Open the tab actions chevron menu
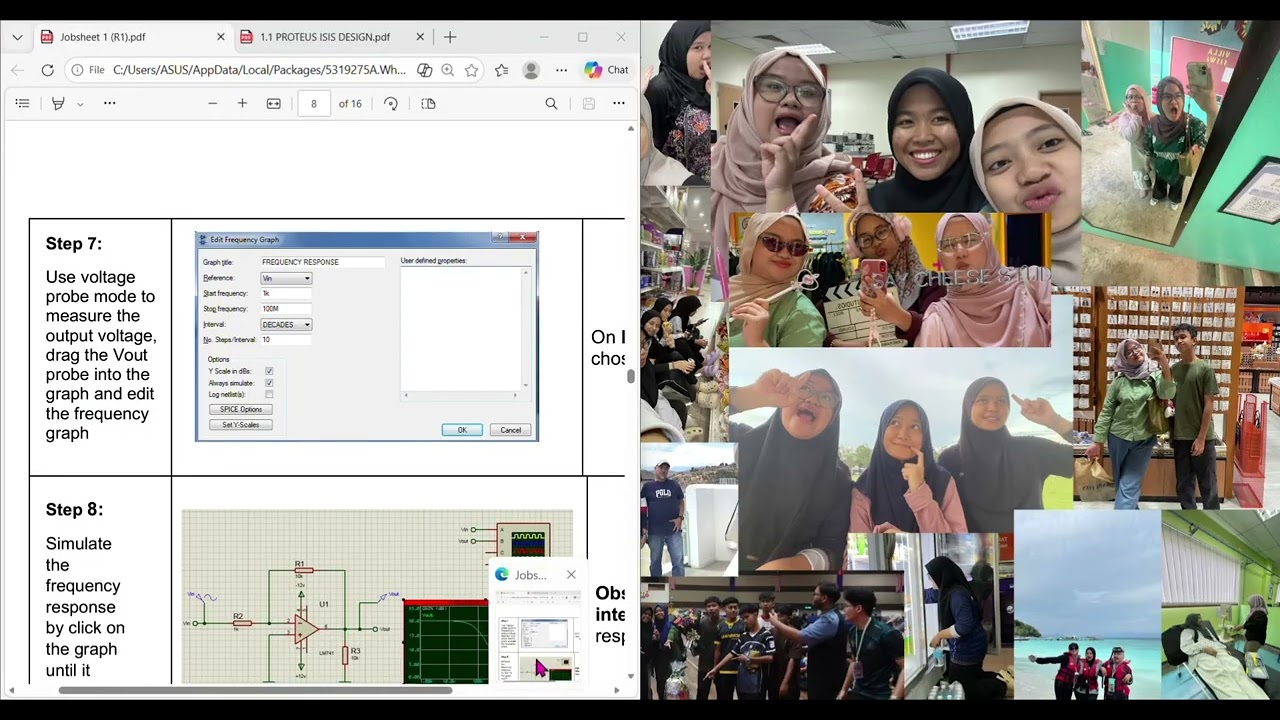The height and width of the screenshot is (720, 1280). point(17,37)
